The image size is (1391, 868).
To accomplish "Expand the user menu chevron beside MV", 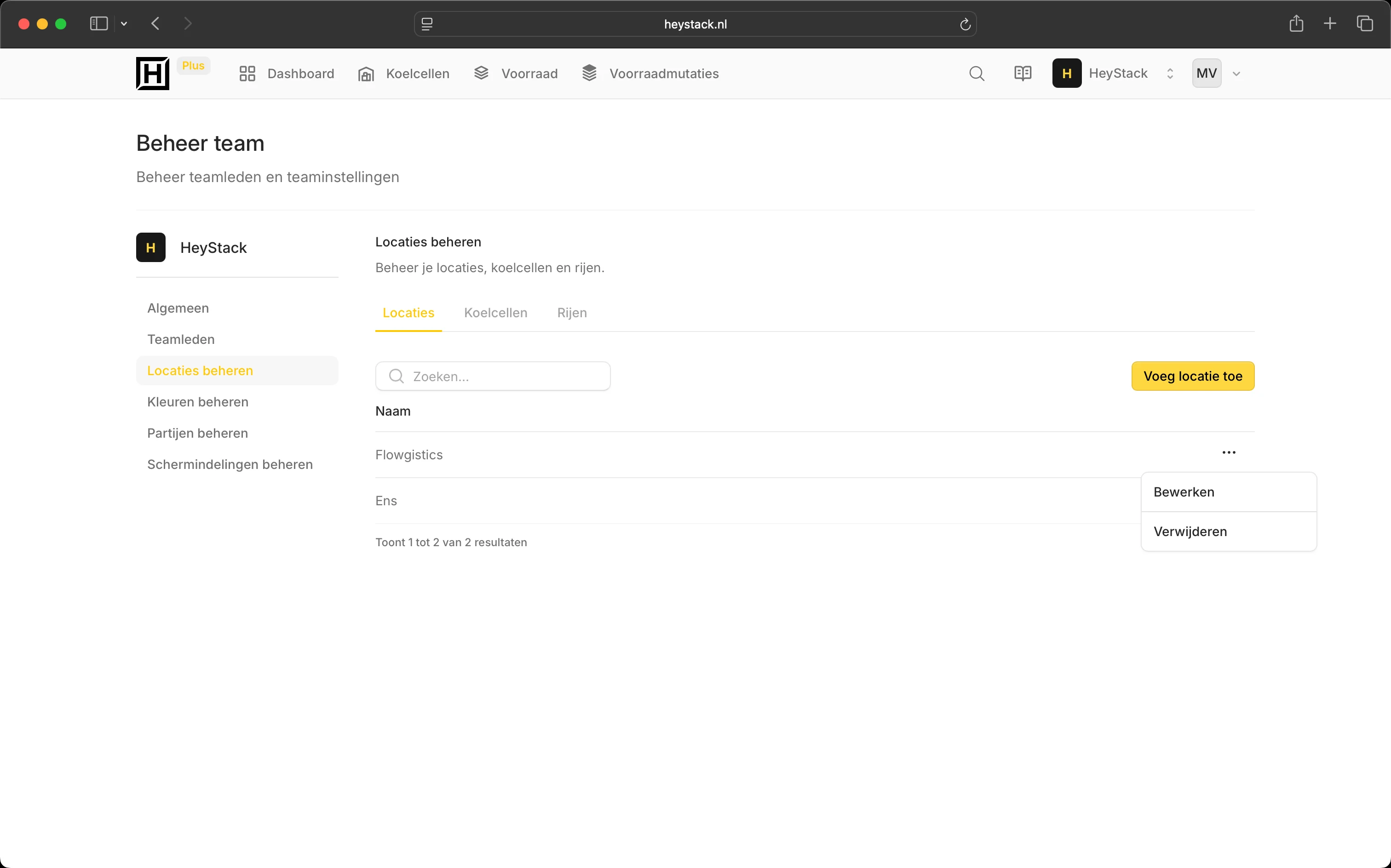I will click(x=1236, y=74).
